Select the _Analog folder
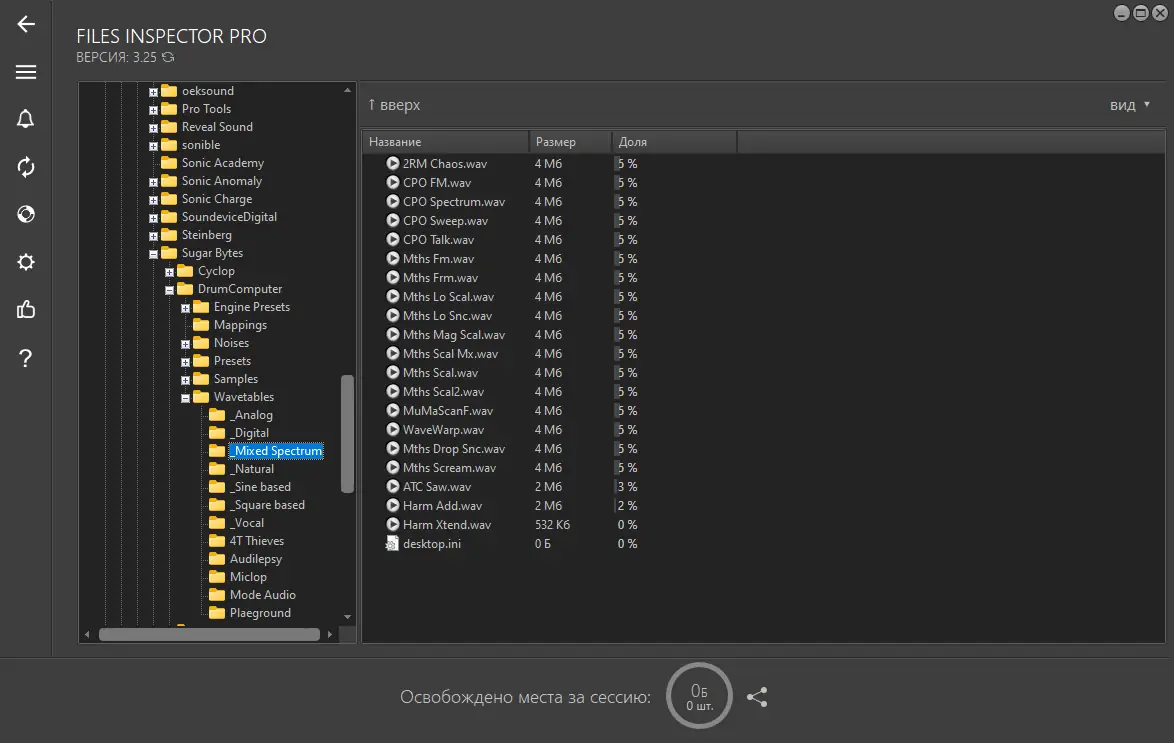 point(251,415)
